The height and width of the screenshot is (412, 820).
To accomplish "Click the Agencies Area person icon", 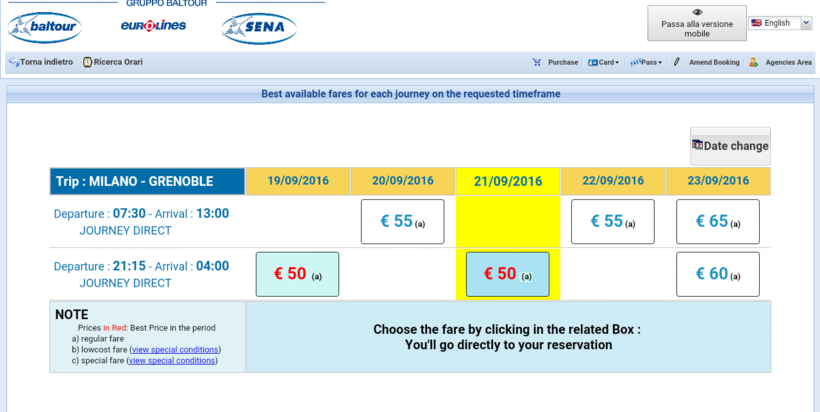I will pos(753,62).
